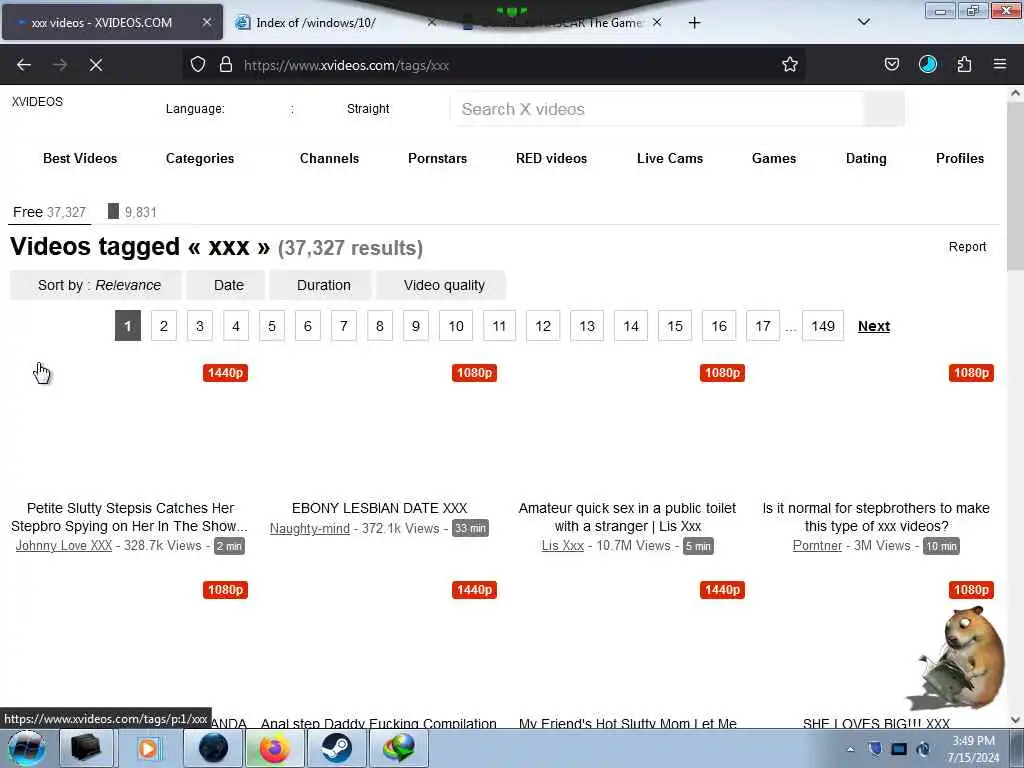The height and width of the screenshot is (768, 1024).
Task: Show hidden system tray icons
Action: 850,749
